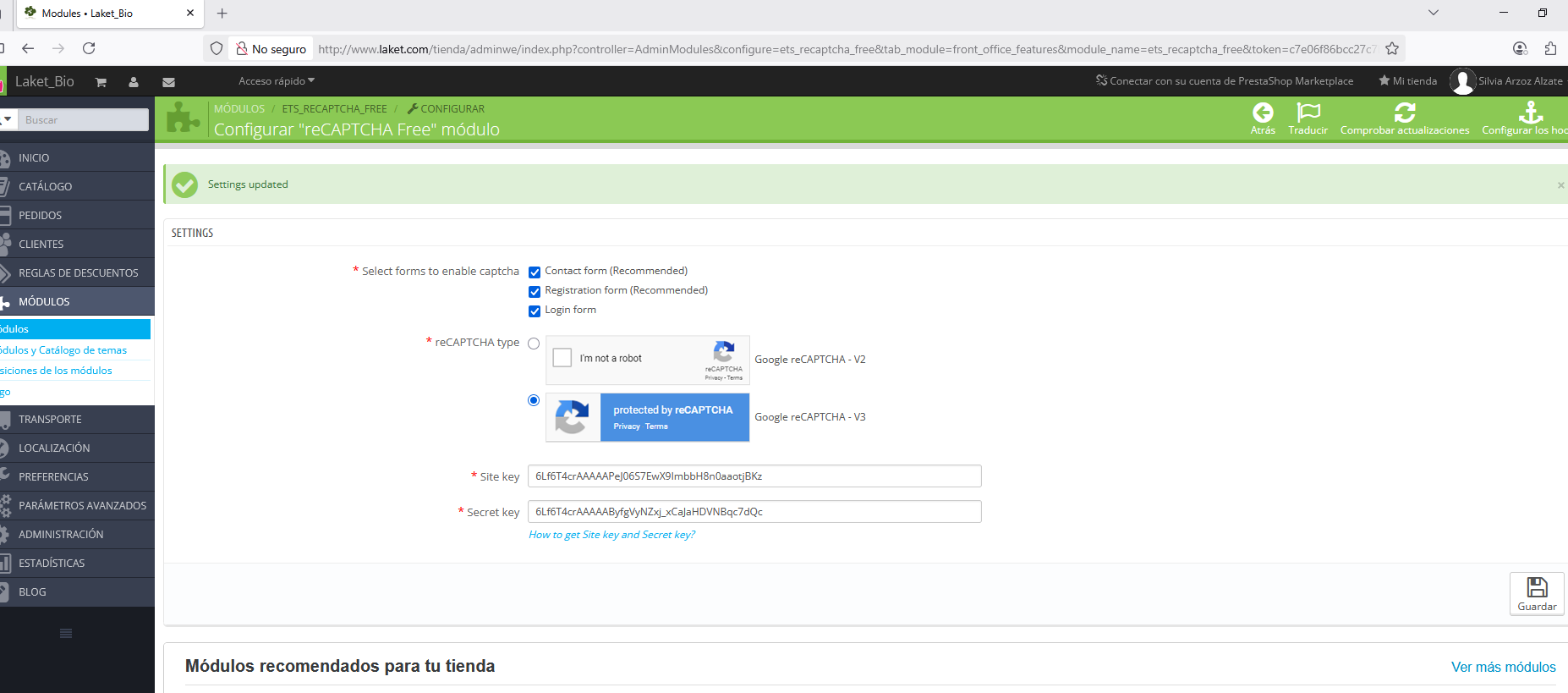Reload the page with the refresh icon
The height and width of the screenshot is (693, 1568).
click(89, 49)
